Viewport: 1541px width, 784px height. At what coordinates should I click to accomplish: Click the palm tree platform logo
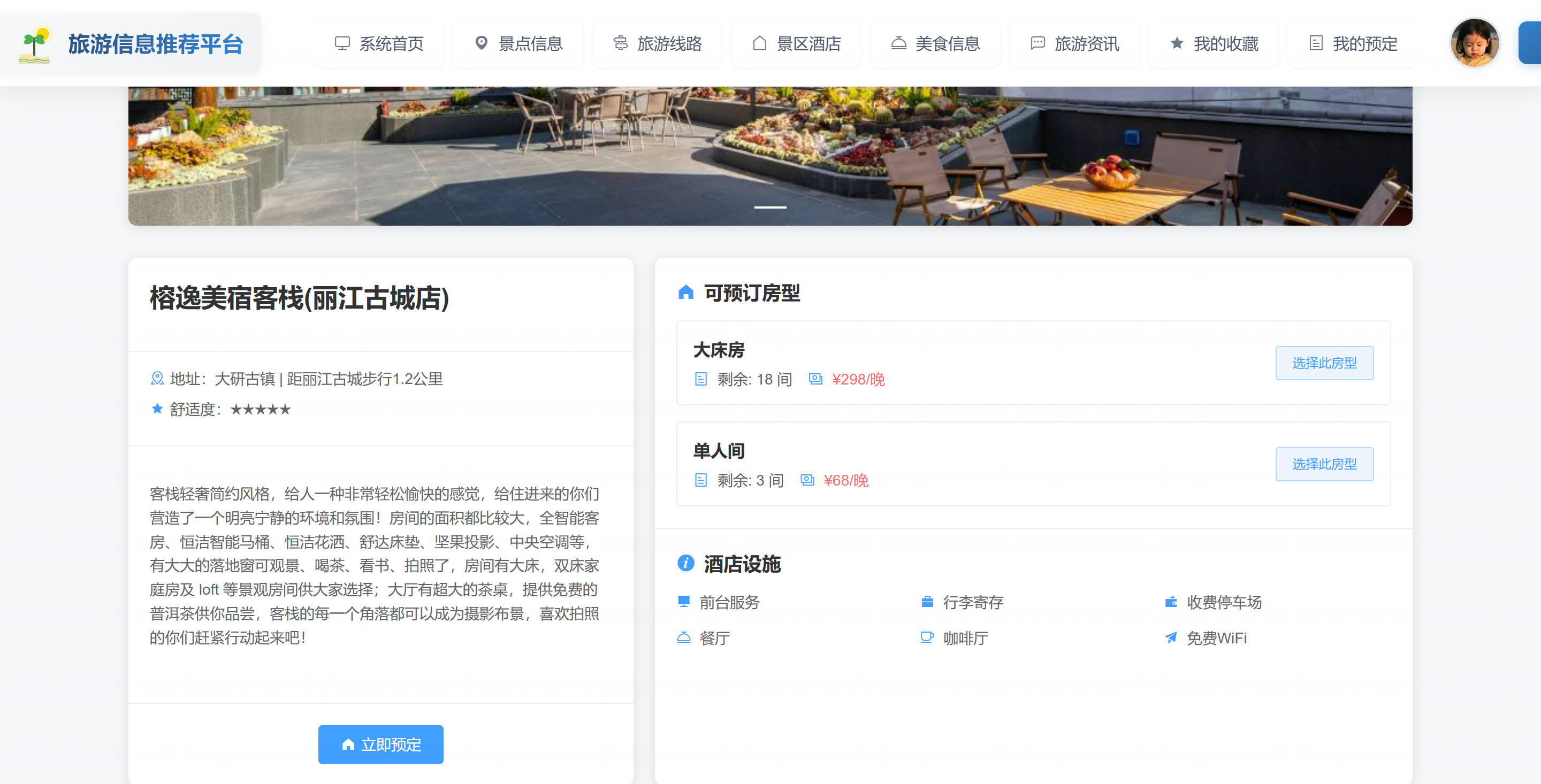[34, 44]
